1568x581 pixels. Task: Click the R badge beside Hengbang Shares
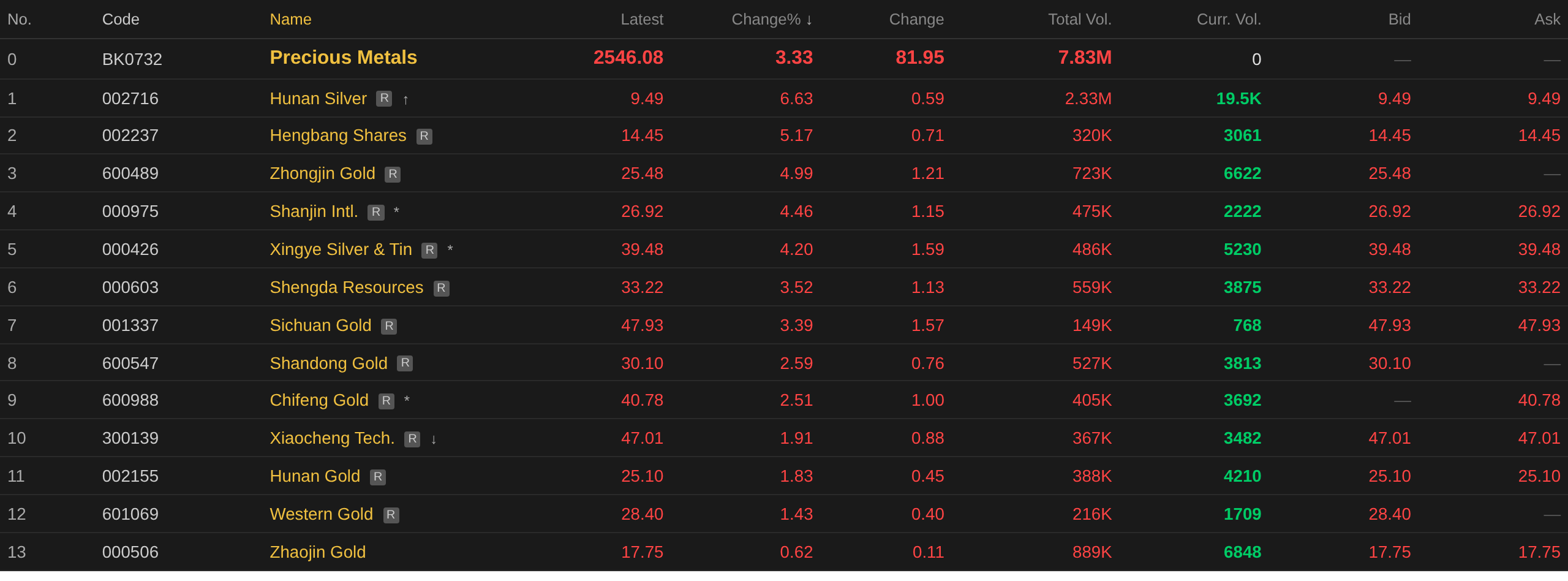tap(424, 136)
